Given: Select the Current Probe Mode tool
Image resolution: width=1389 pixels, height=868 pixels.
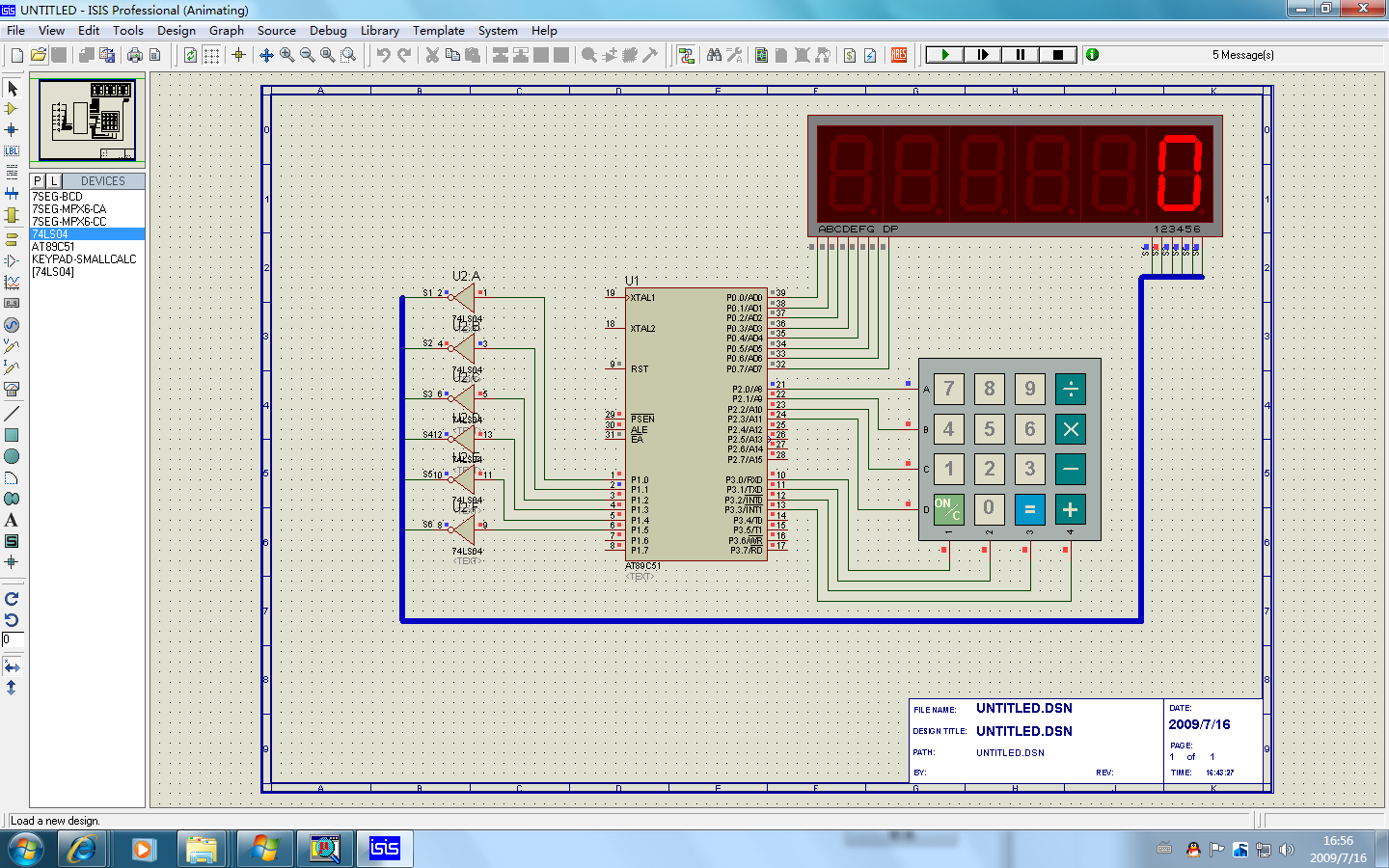Looking at the screenshot, I should (x=12, y=367).
